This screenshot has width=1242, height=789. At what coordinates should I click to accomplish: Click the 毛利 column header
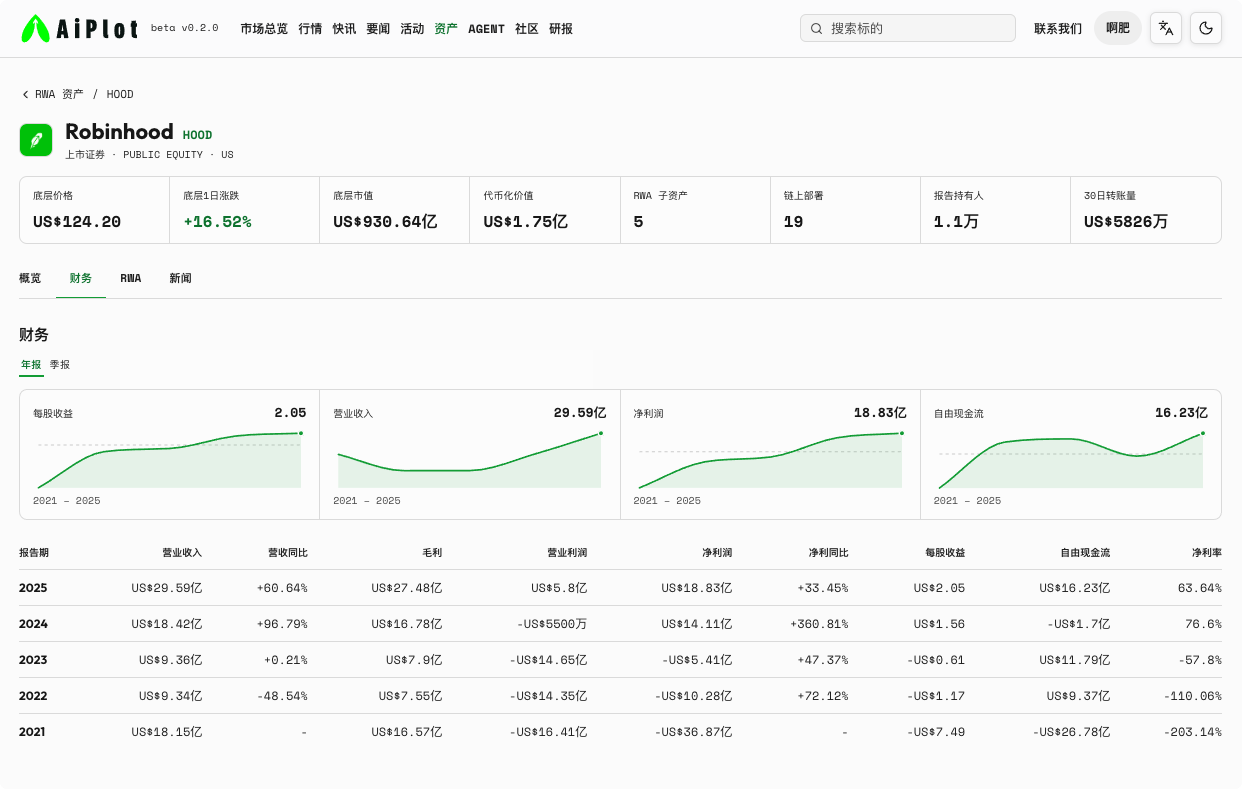point(432,552)
